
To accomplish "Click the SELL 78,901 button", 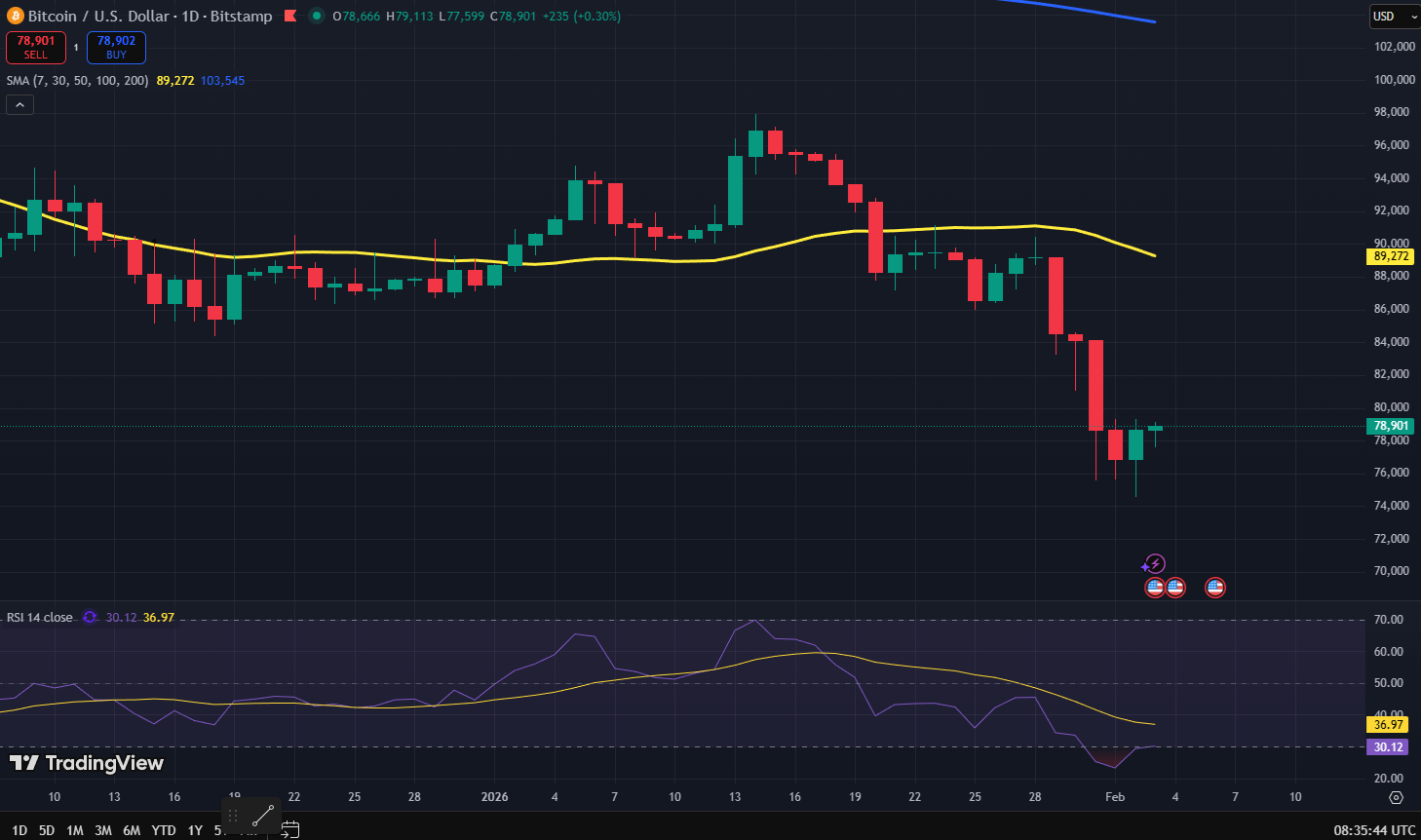I will coord(36,47).
